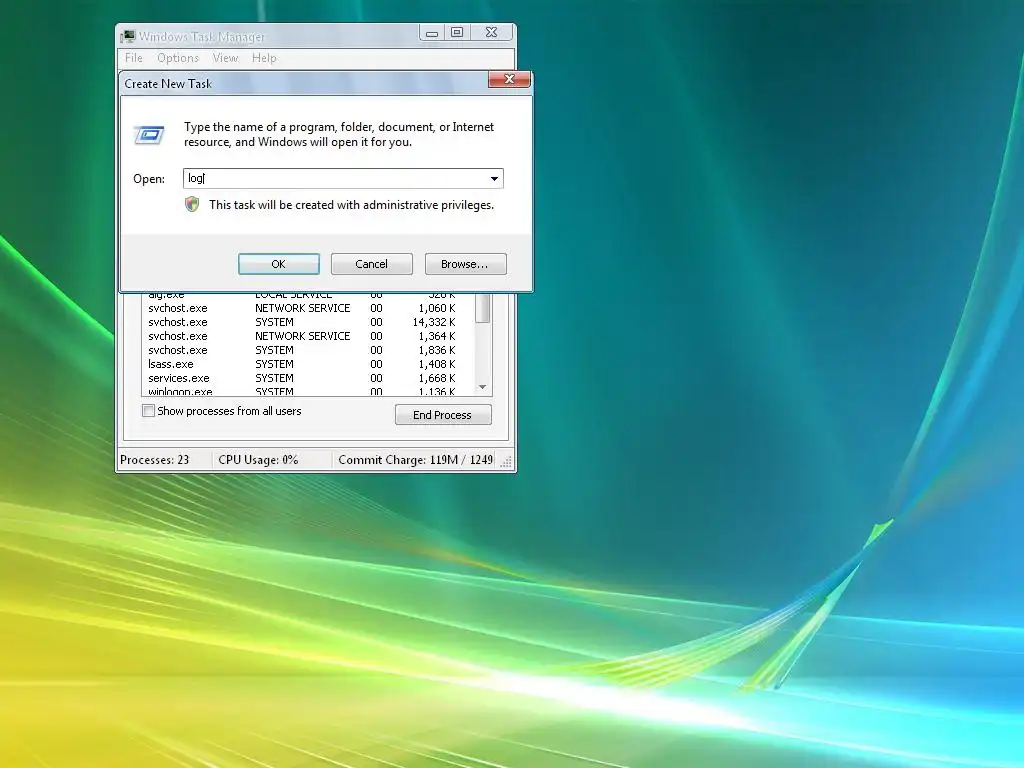Click the Windows Task Manager title bar icon

tap(128, 37)
